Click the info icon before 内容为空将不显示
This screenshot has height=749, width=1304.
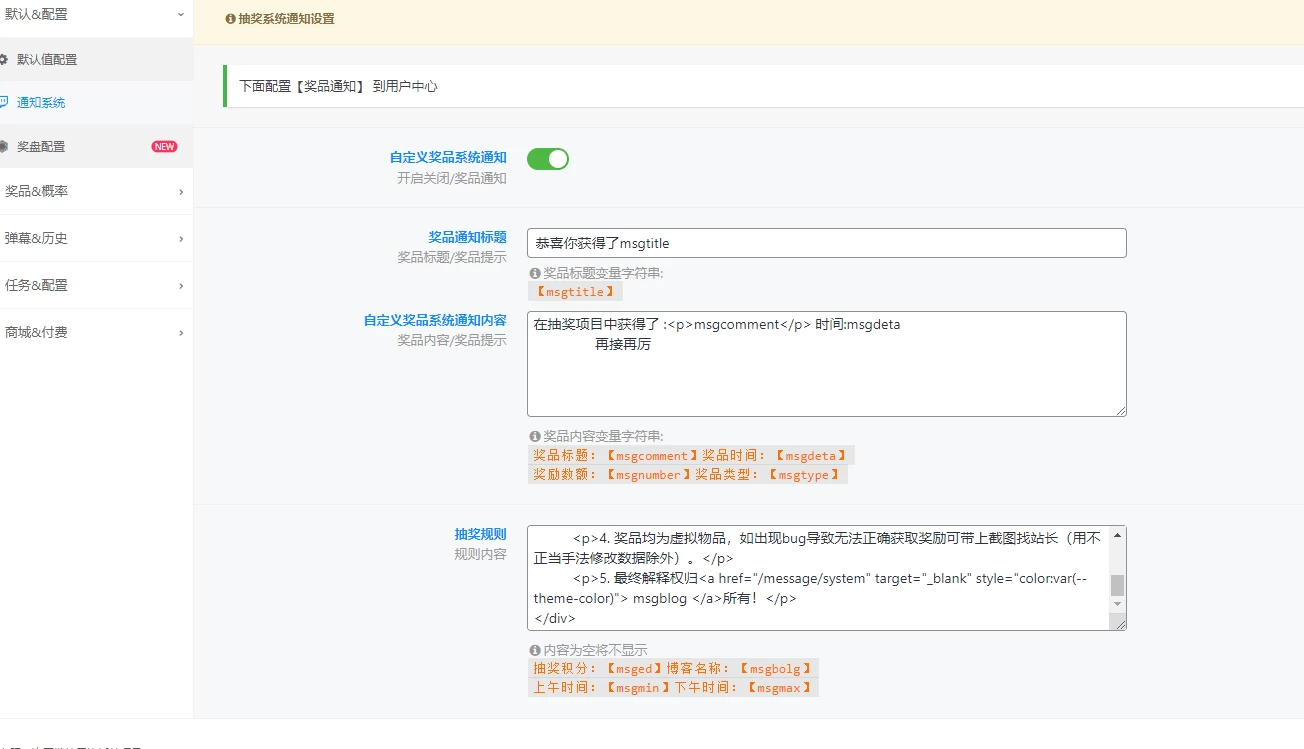(533, 649)
